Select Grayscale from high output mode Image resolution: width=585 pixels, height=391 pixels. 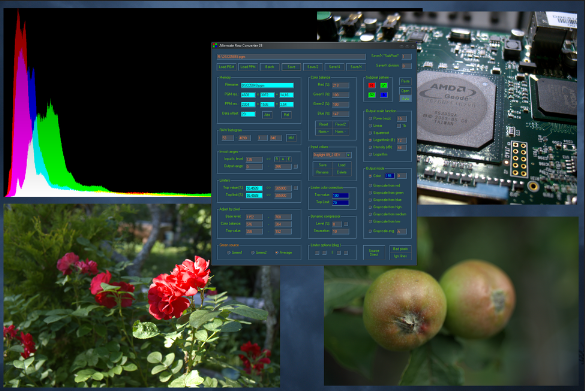point(385,207)
